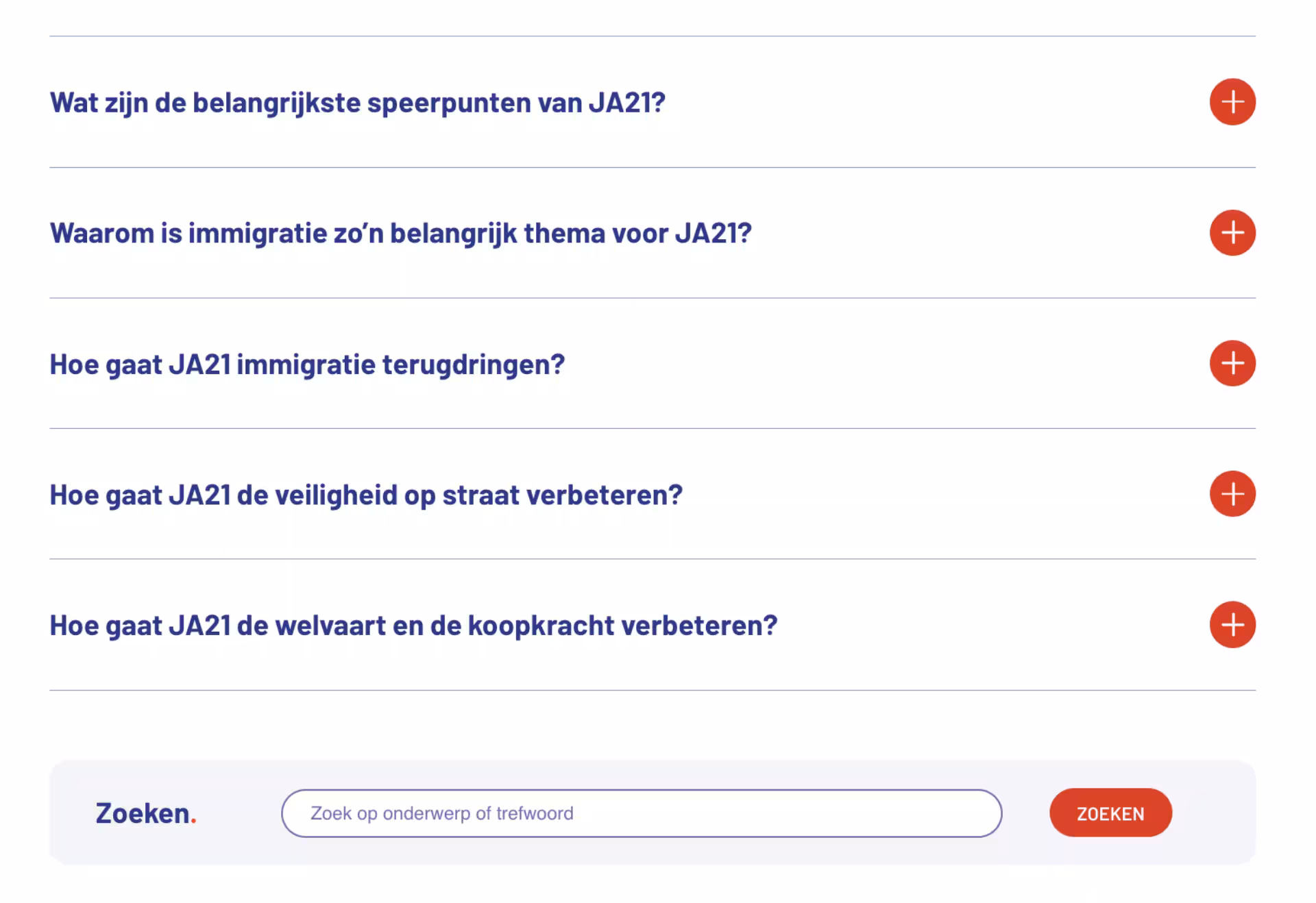1316x903 pixels.
Task: Click plus icon beside 'Waarom is immigratie' question
Action: coord(1232,233)
